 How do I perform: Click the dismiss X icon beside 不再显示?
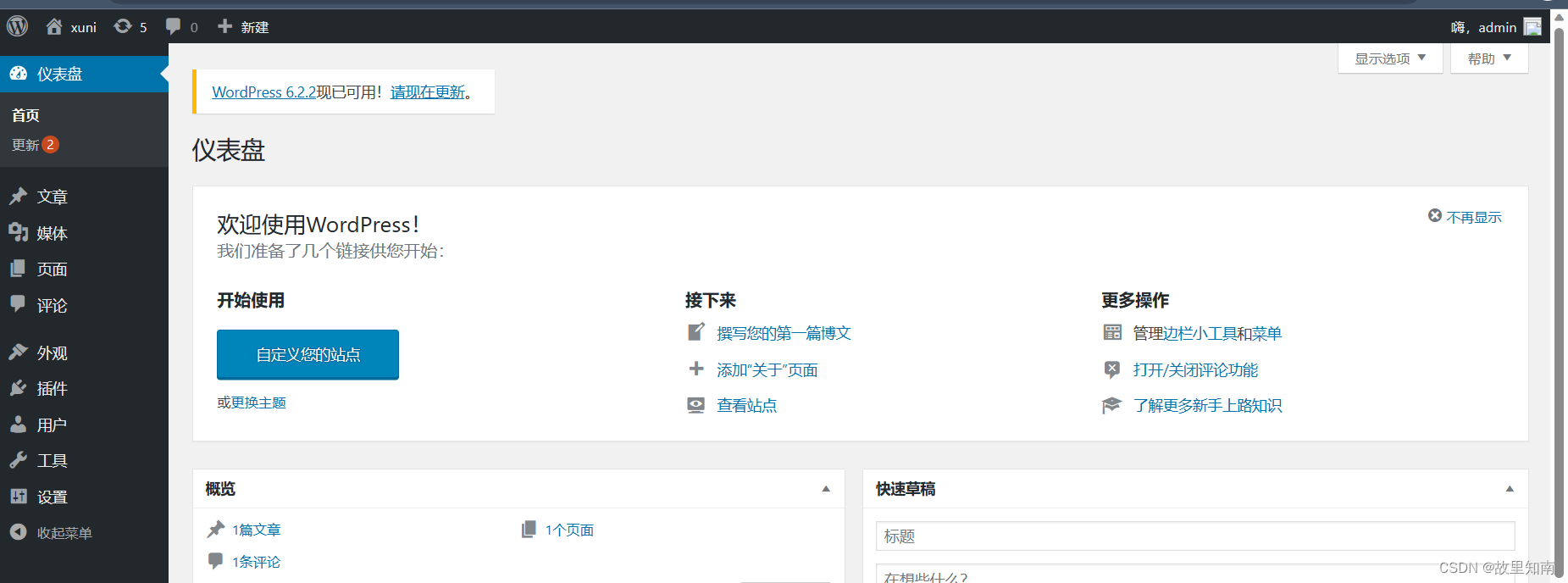(x=1435, y=216)
